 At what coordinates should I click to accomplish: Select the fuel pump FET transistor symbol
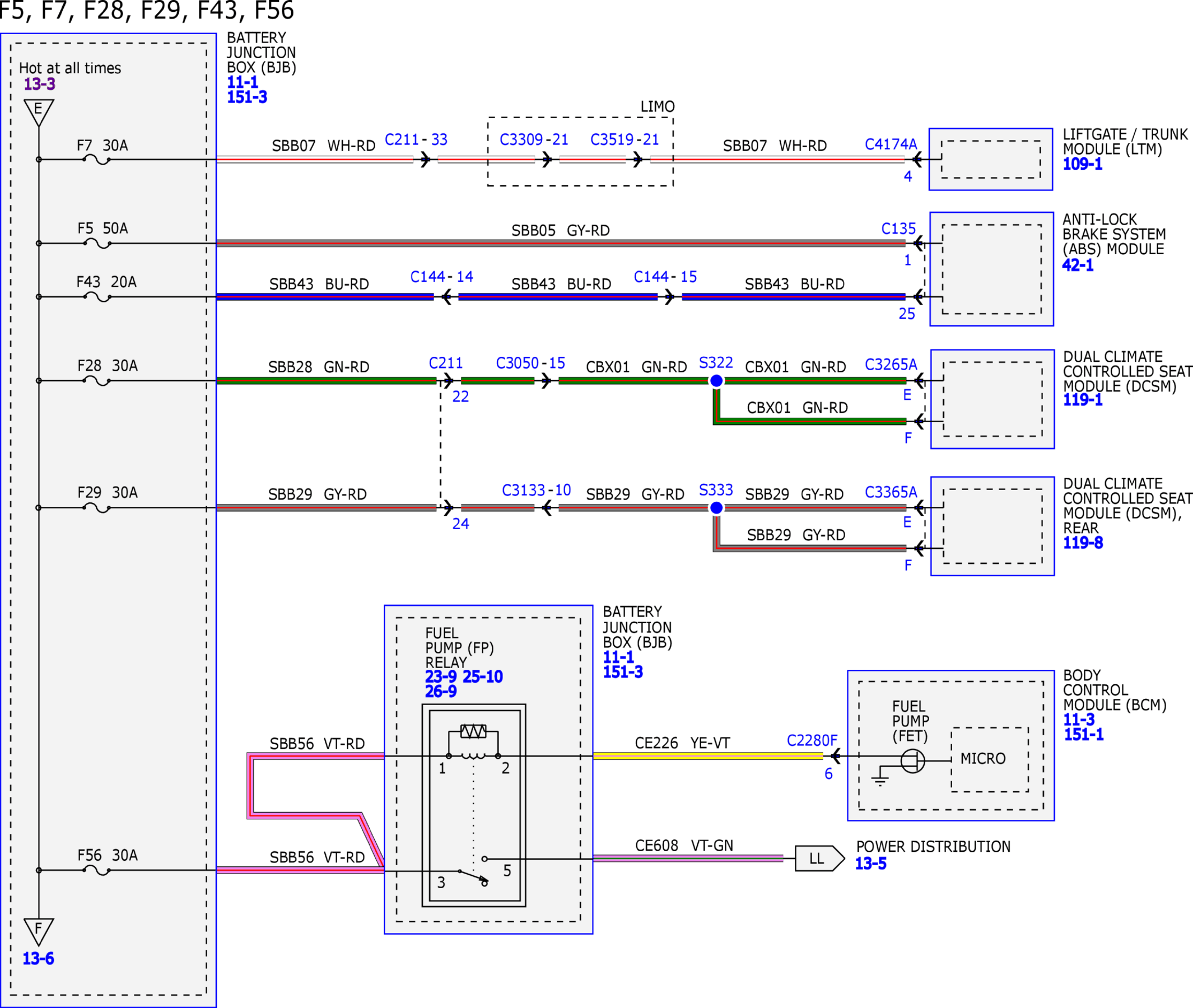[x=912, y=761]
